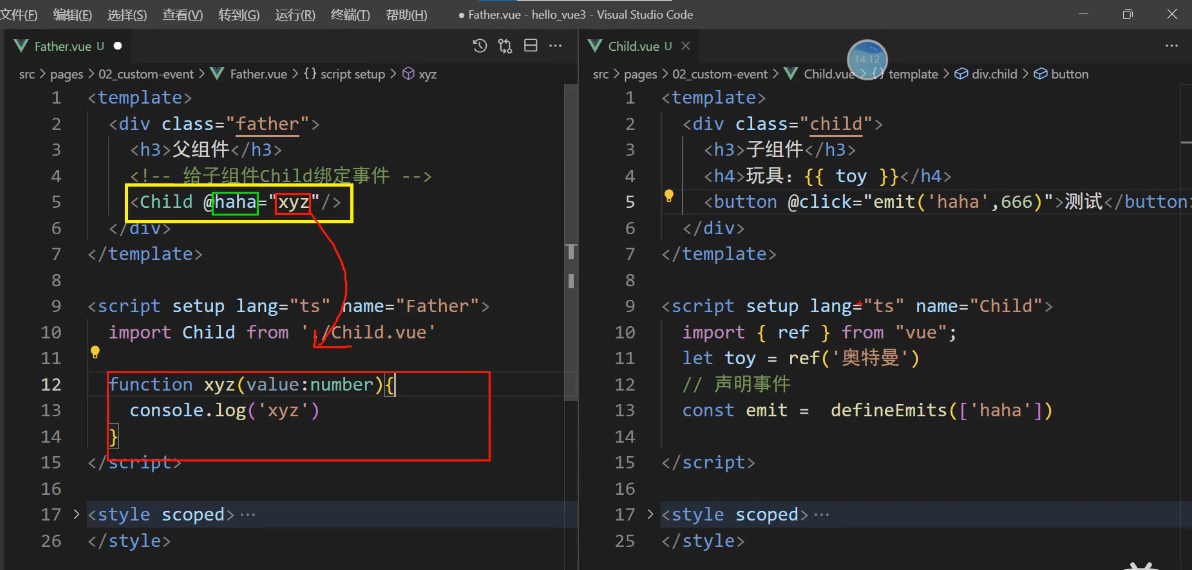The image size is (1192, 570).
Task: Click the open changes compare icon
Action: [506, 46]
